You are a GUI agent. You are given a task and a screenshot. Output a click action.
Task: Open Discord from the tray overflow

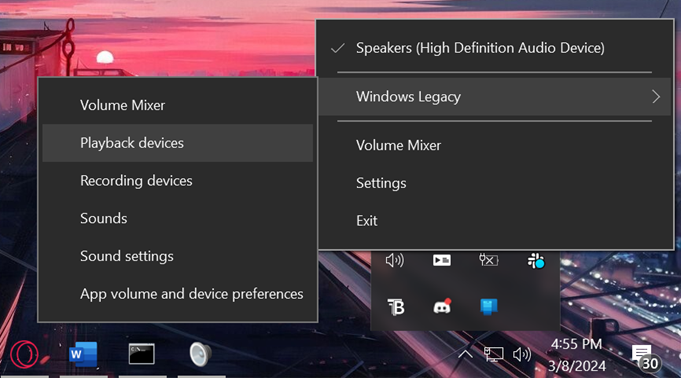442,307
